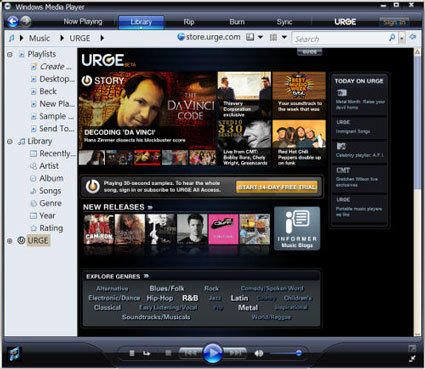Click the Sign In button
Image resolution: width=425 pixels, height=369 pixels.
[394, 22]
